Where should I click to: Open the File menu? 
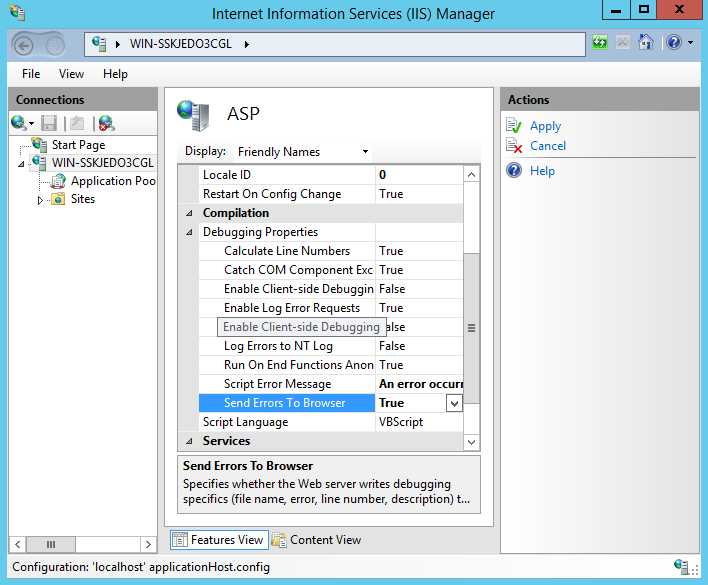click(31, 74)
